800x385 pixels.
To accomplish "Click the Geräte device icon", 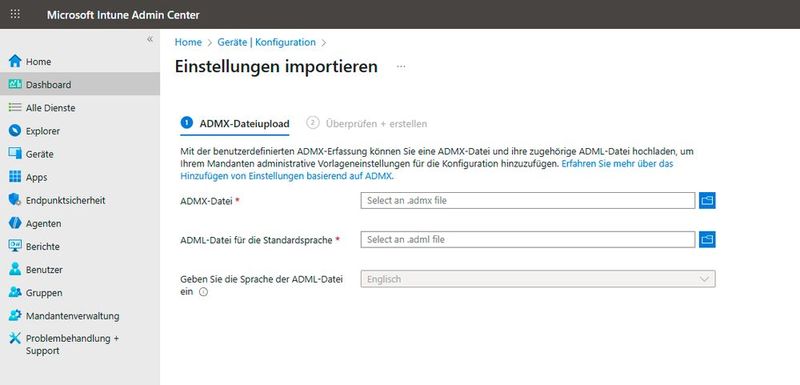I will tap(15, 154).
